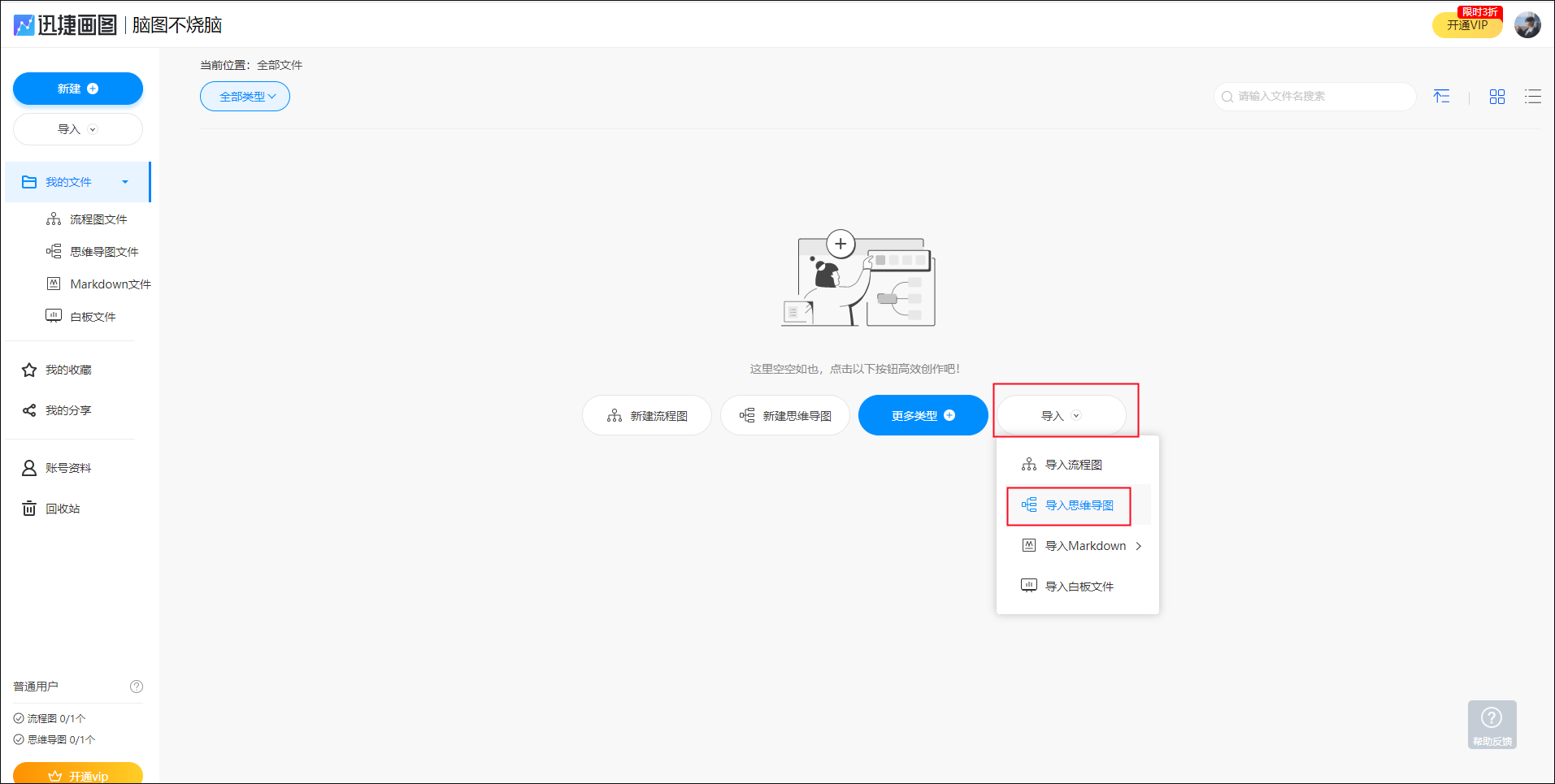Choose 导入思维导图 from the menu
1555x784 pixels.
pos(1078,505)
